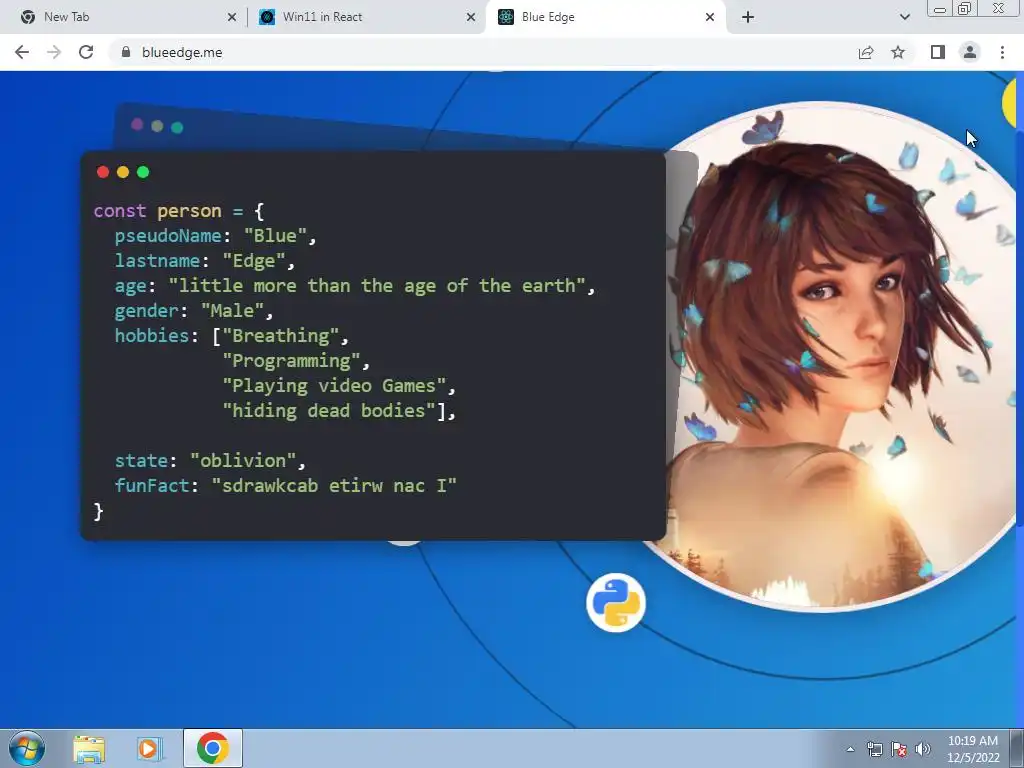Viewport: 1024px width, 768px height.
Task: Expand the tab search chevron
Action: pos(904,17)
